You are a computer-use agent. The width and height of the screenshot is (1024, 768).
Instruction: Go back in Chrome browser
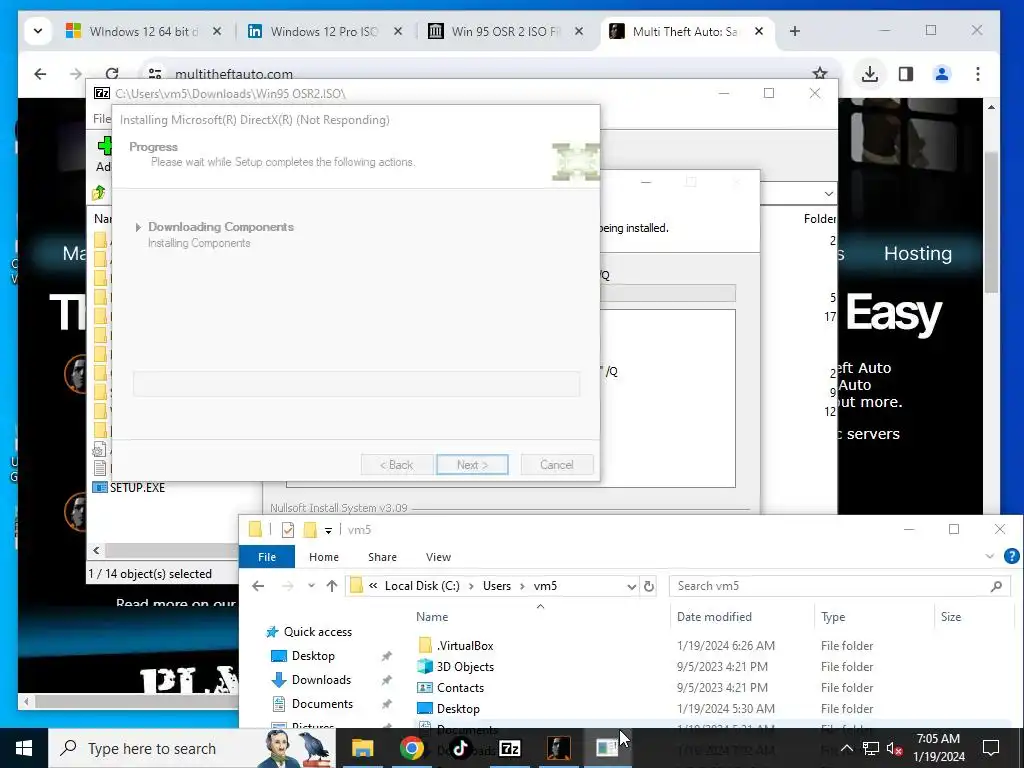click(40, 74)
